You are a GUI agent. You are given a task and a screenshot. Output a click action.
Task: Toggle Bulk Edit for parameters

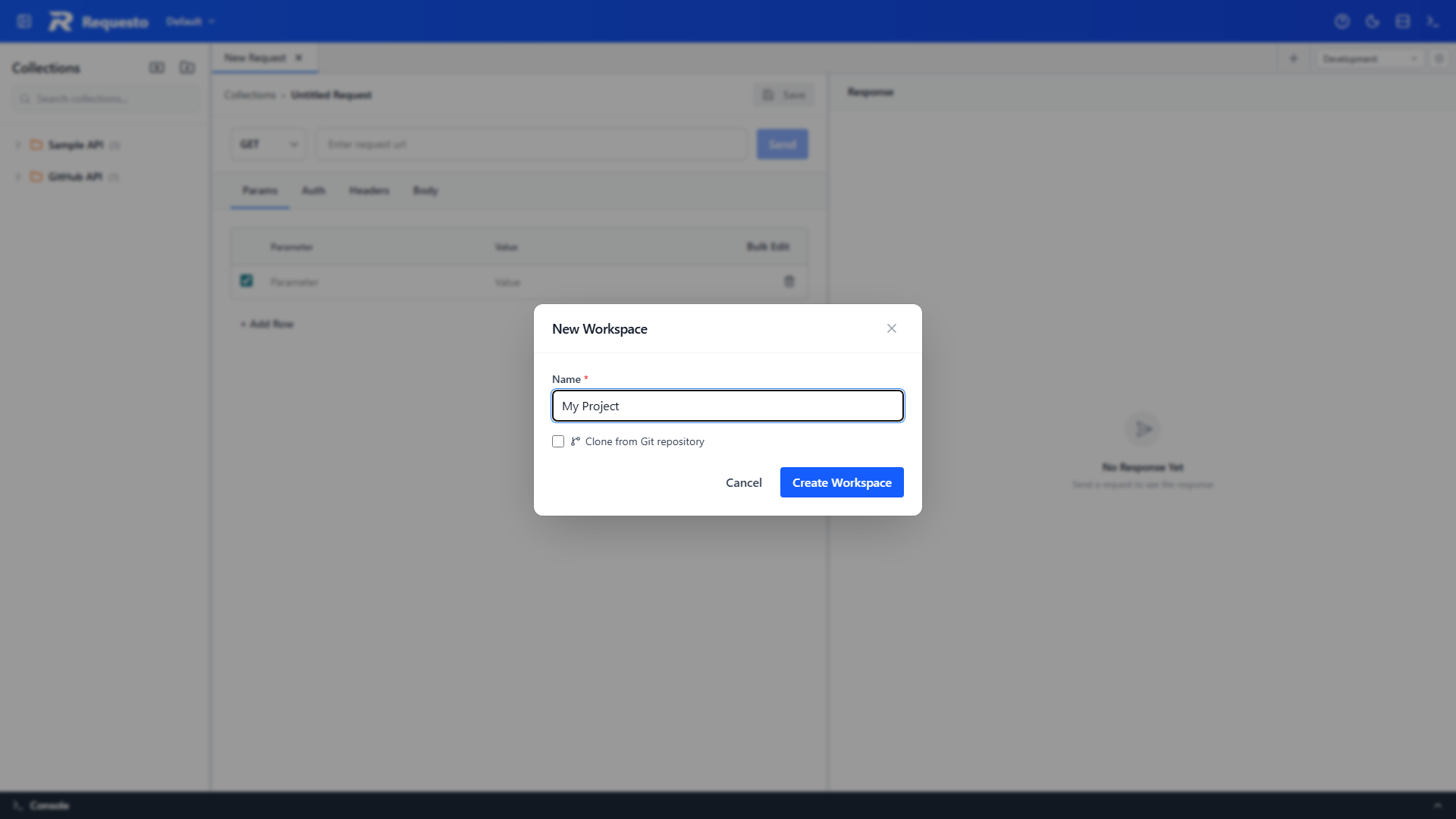click(767, 246)
